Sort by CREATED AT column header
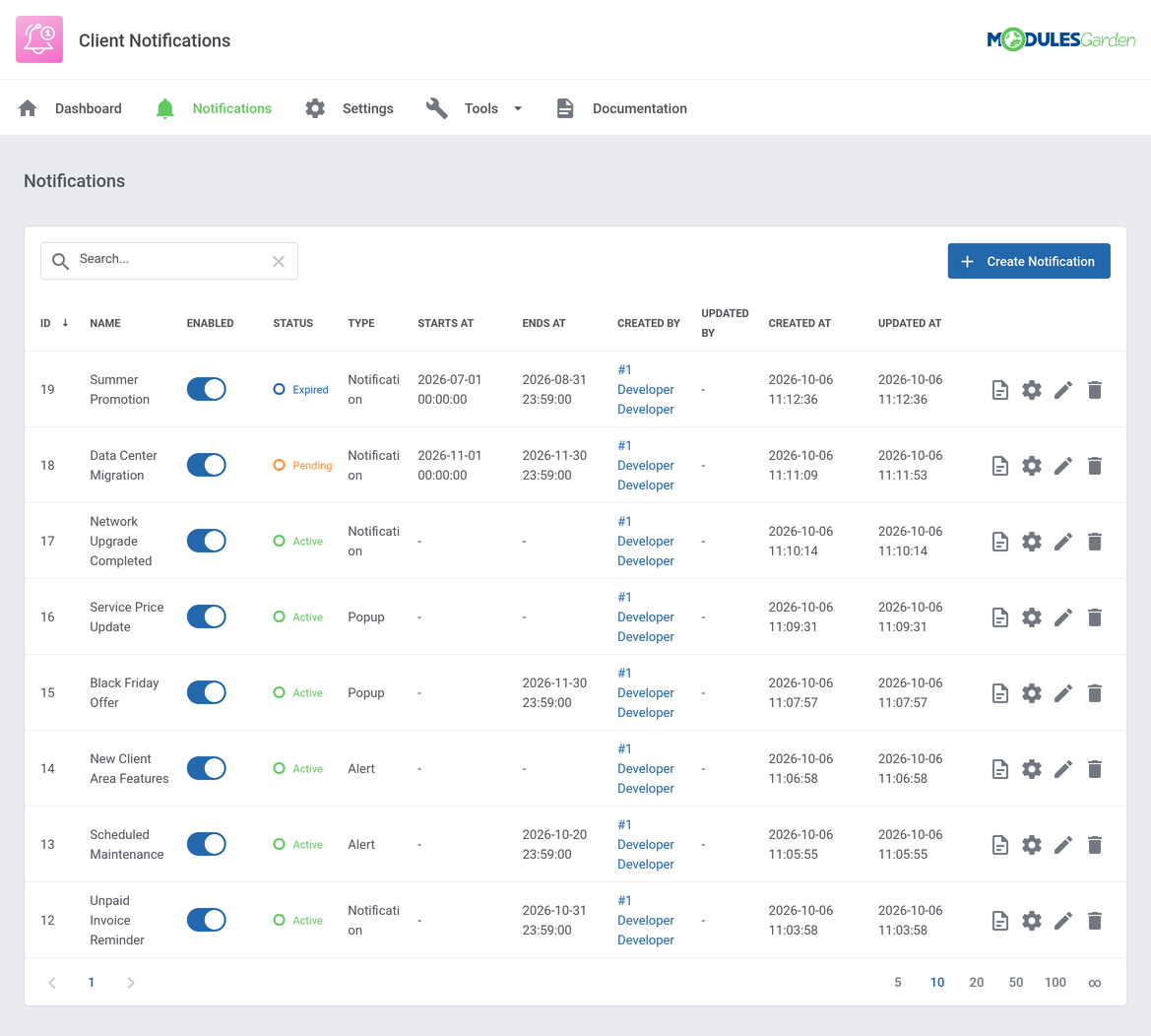This screenshot has height=1036, width=1151. point(799,323)
